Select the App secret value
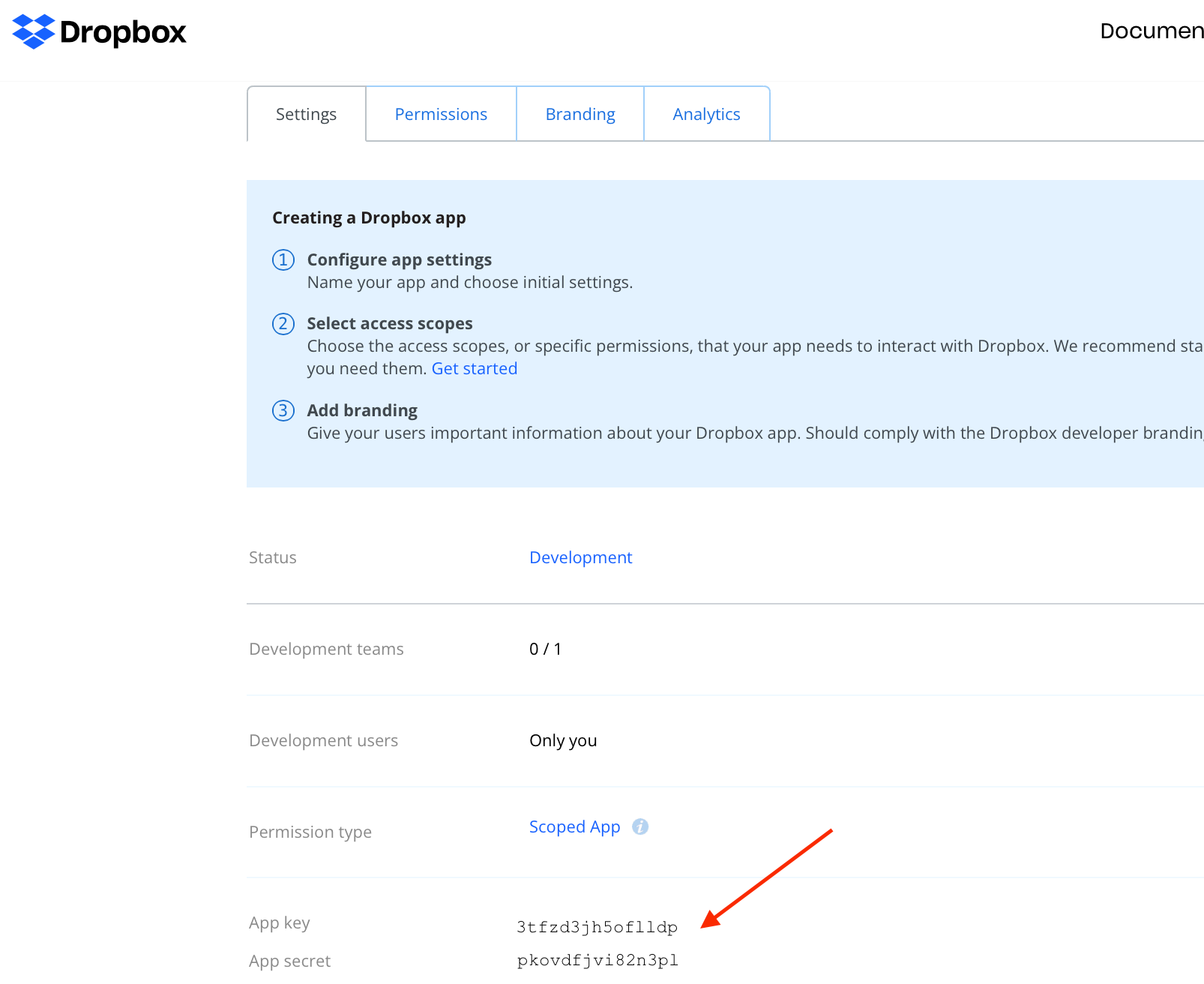Screen dimensions: 1204x984 click(x=598, y=960)
